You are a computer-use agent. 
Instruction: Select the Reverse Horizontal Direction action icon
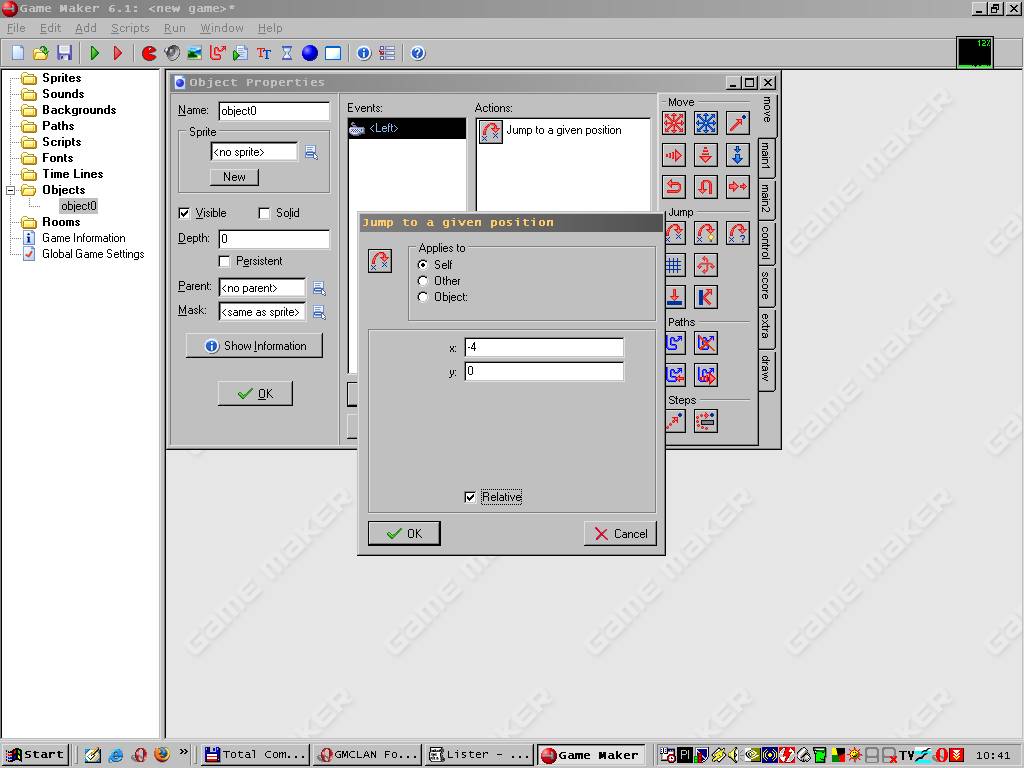[x=675, y=186]
